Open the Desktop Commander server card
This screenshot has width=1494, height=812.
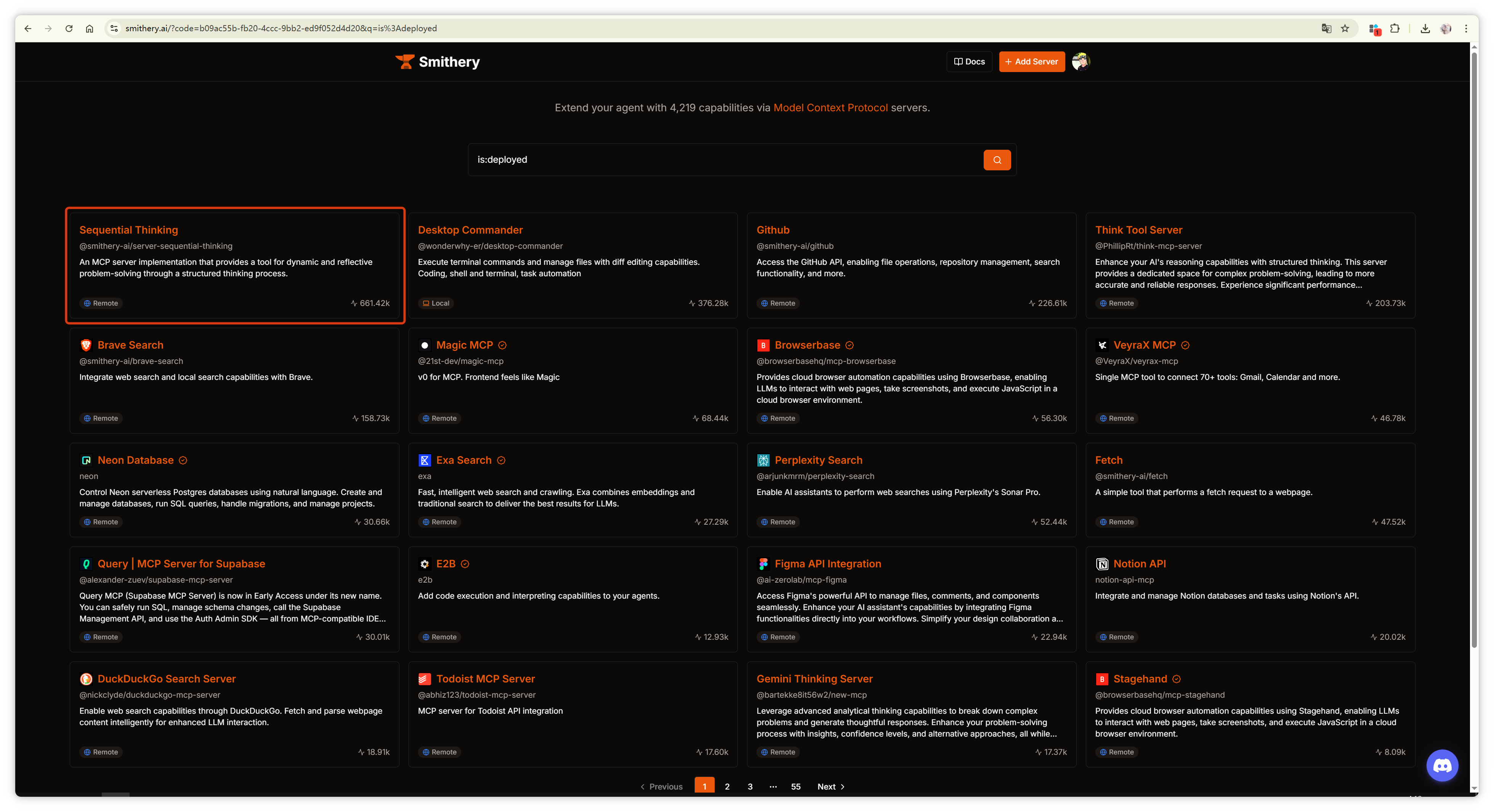[x=572, y=266]
